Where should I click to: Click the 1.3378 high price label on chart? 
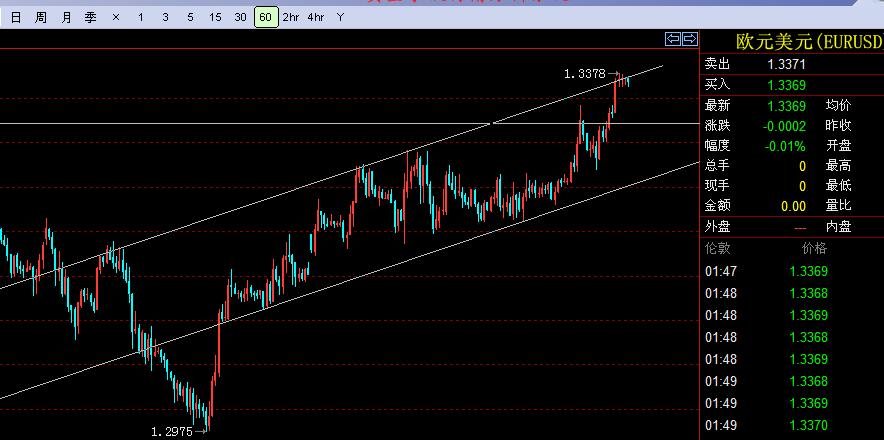click(585, 73)
